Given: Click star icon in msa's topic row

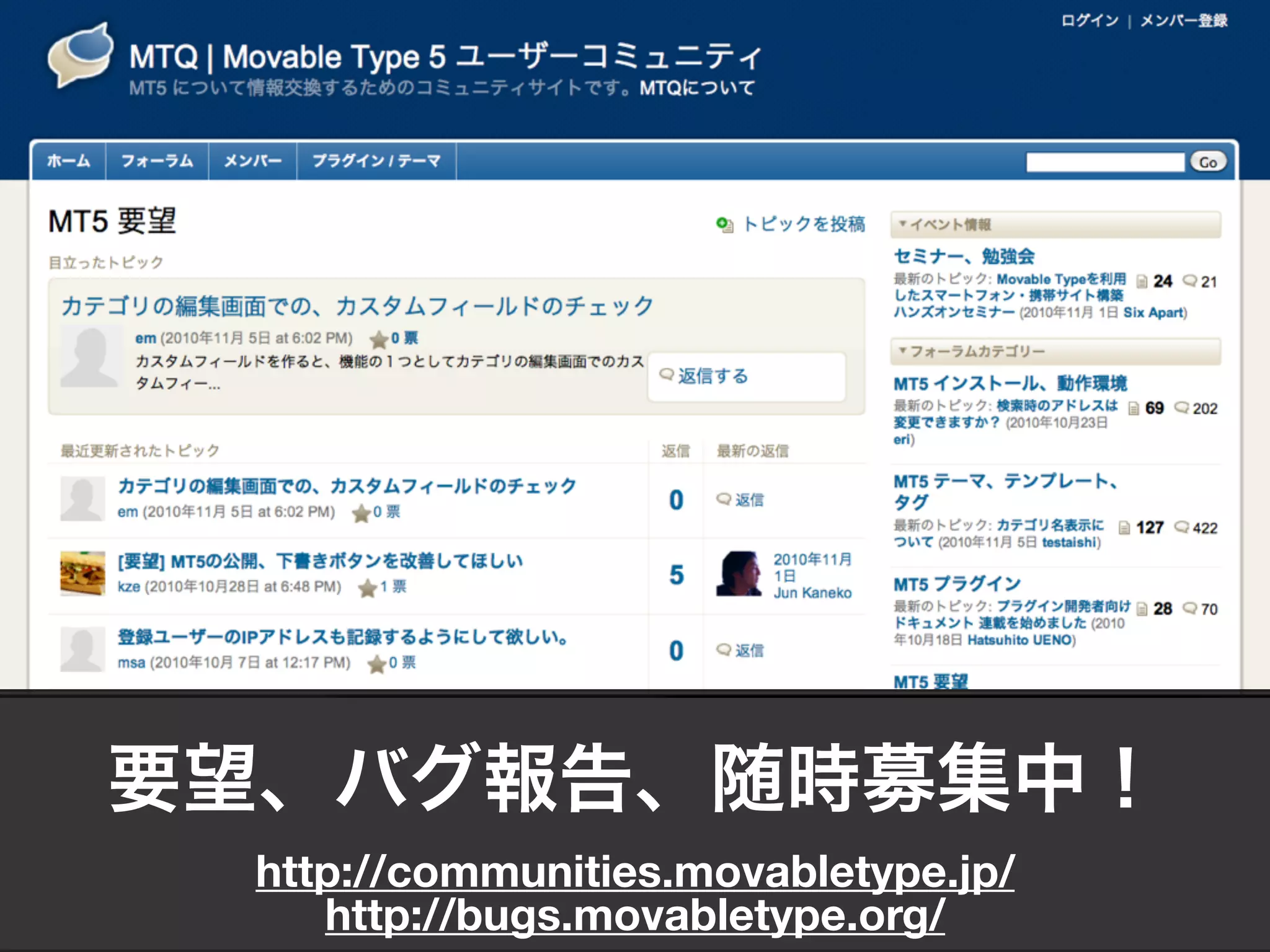Looking at the screenshot, I should [376, 664].
